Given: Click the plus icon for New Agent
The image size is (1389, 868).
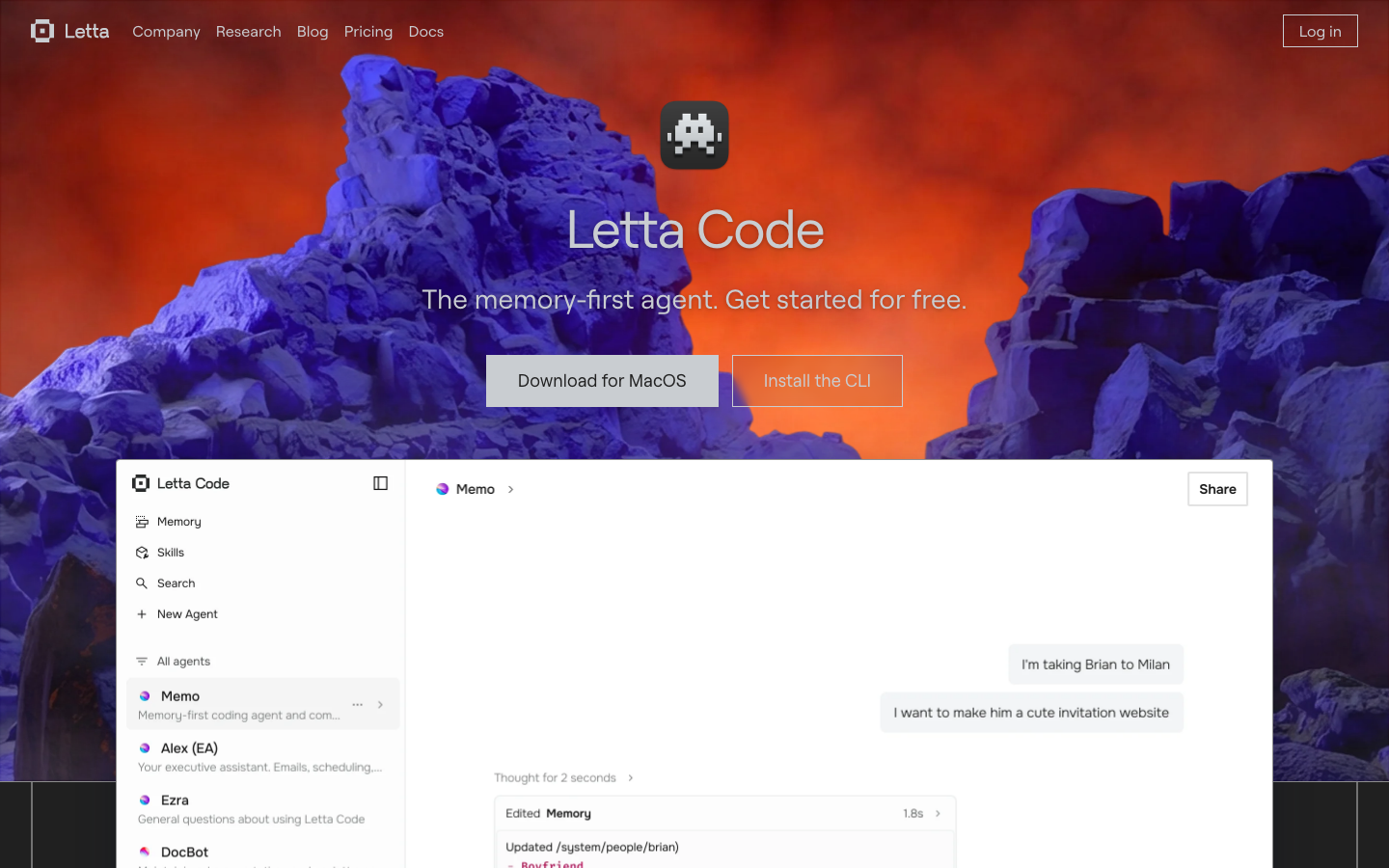Looking at the screenshot, I should tap(142, 614).
